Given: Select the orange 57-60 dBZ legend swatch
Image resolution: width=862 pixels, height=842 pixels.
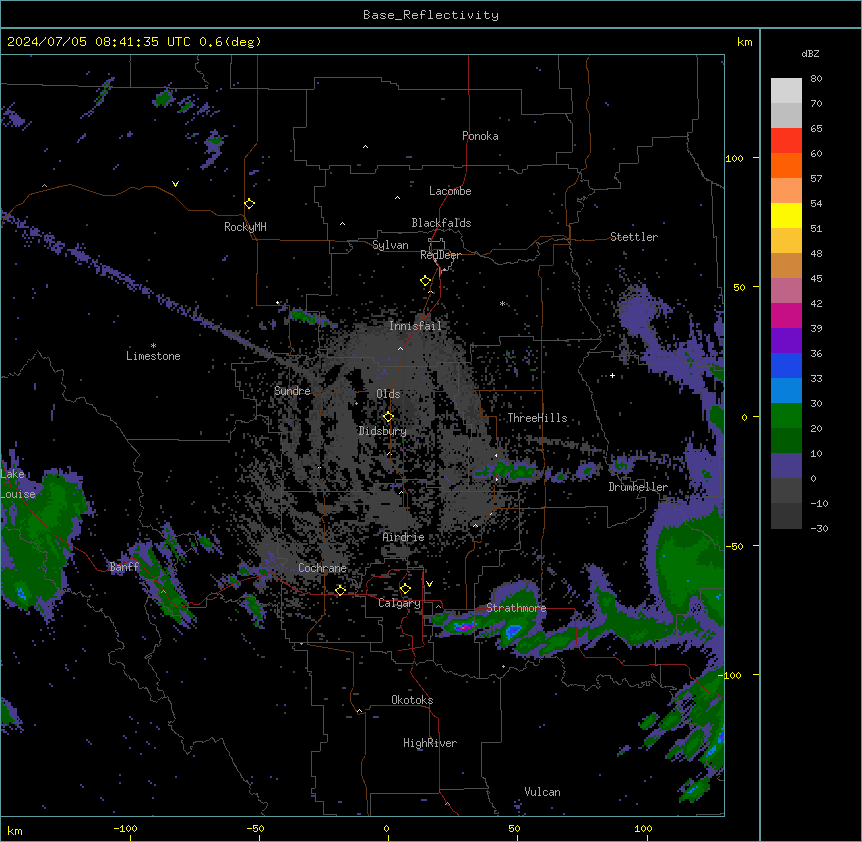Looking at the screenshot, I should 786,165.
